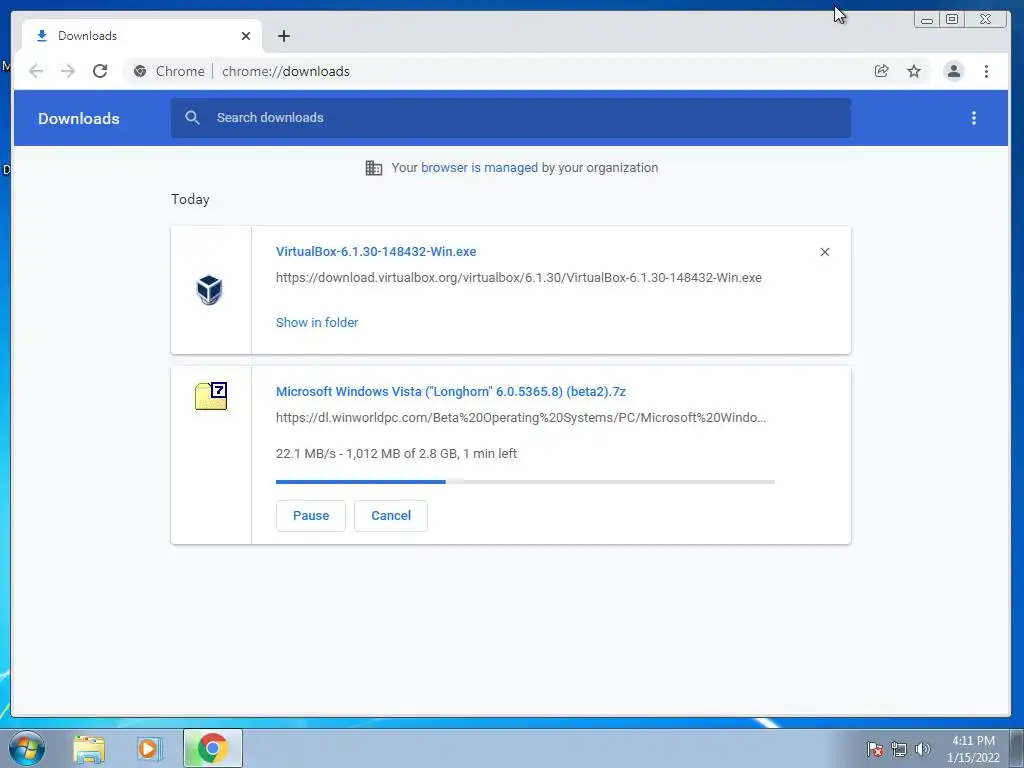1024x768 pixels.
Task: Click the Show desktop button on the taskbar
Action: pos(1016,748)
